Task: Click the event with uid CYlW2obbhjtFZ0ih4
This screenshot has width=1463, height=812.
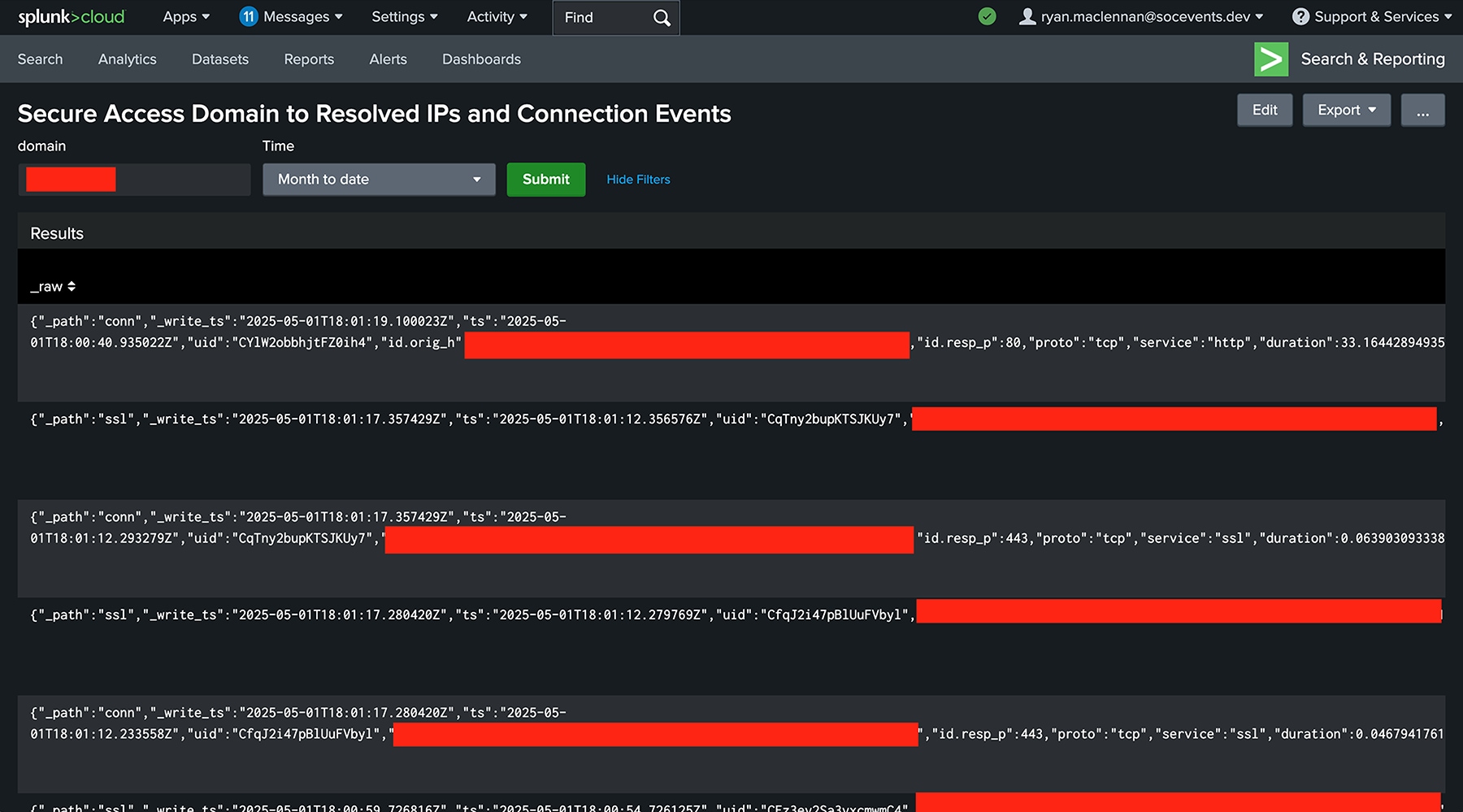Action: [x=731, y=352]
